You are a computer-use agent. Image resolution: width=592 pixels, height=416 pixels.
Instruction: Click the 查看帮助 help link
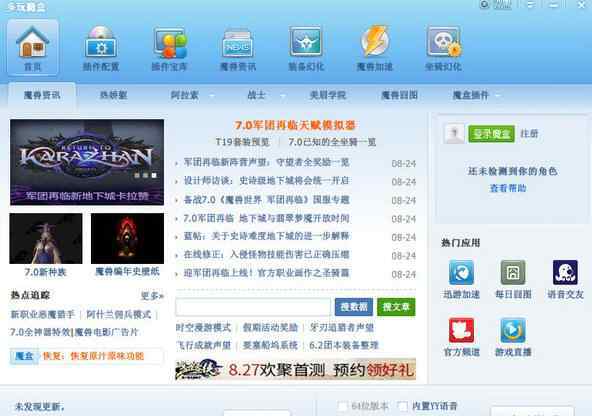[508, 188]
